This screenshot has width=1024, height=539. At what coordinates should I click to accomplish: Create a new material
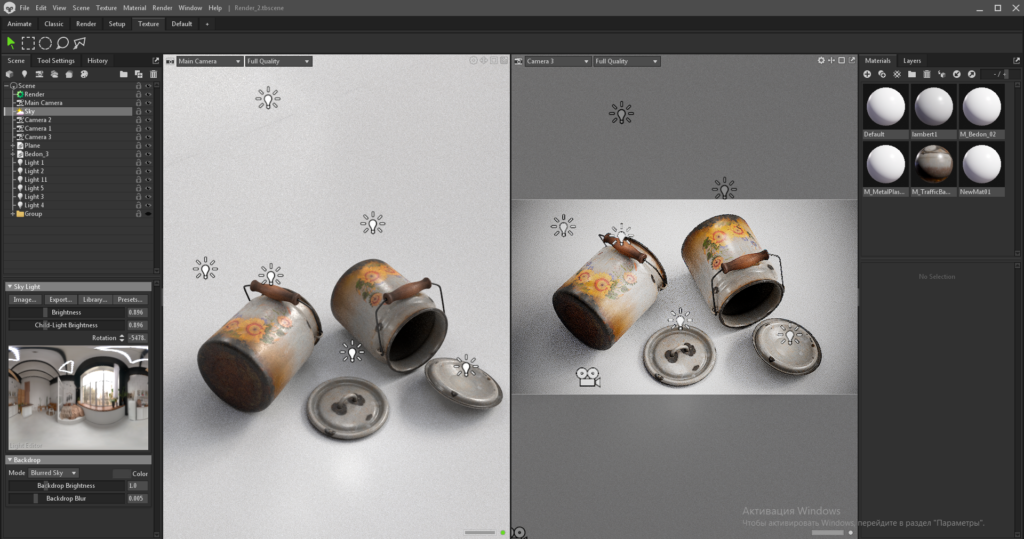pyautogui.click(x=867, y=74)
